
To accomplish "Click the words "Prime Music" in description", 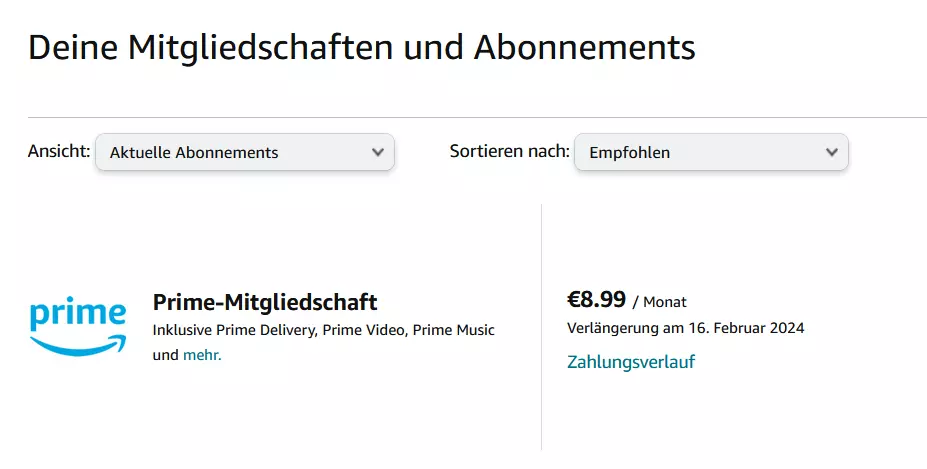I will (453, 330).
